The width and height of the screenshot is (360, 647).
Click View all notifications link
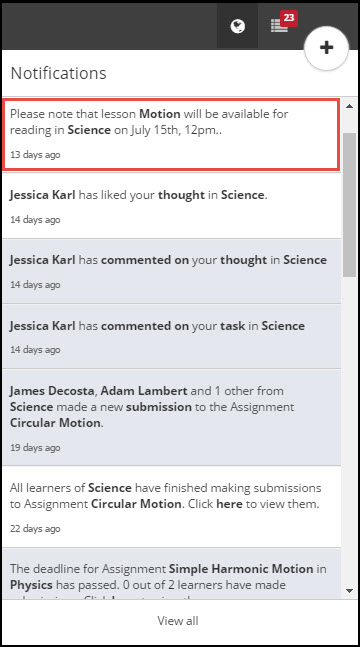click(x=178, y=621)
